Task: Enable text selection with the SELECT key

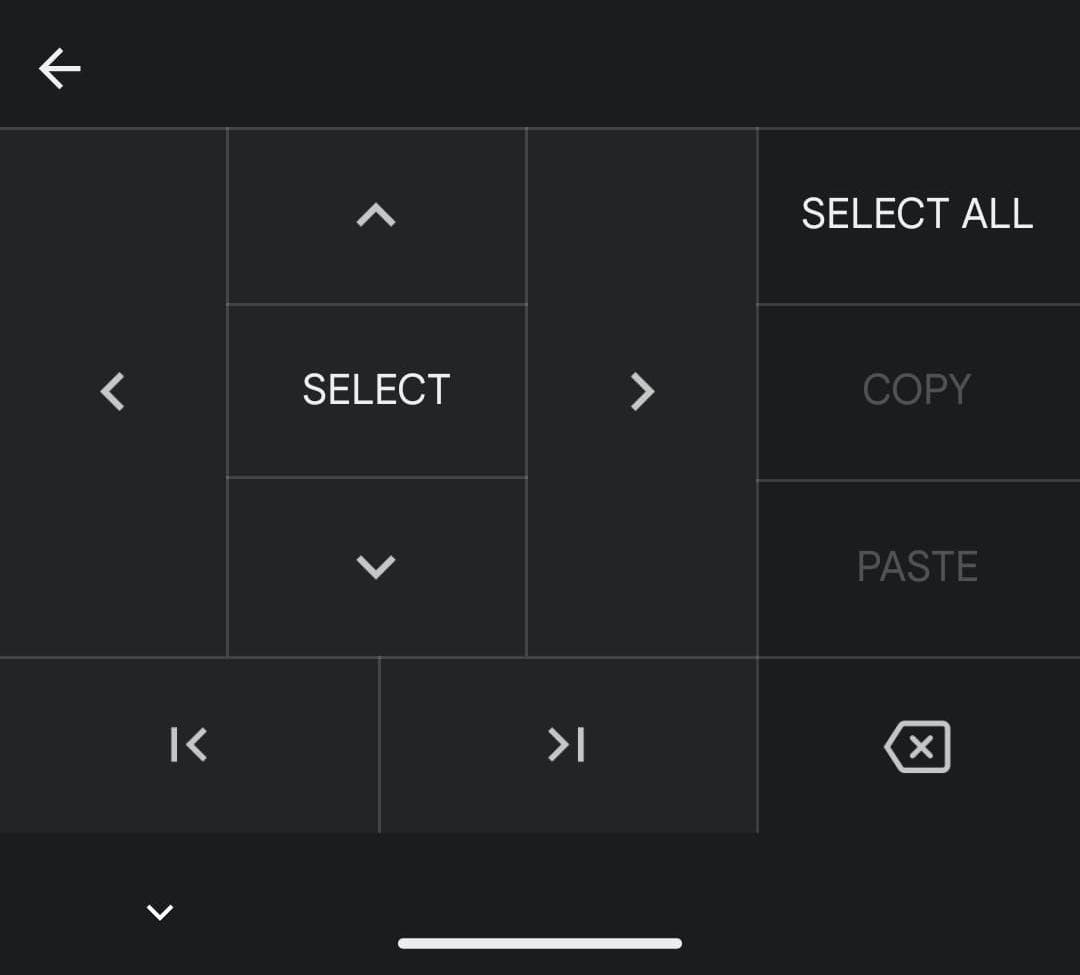Action: click(376, 390)
